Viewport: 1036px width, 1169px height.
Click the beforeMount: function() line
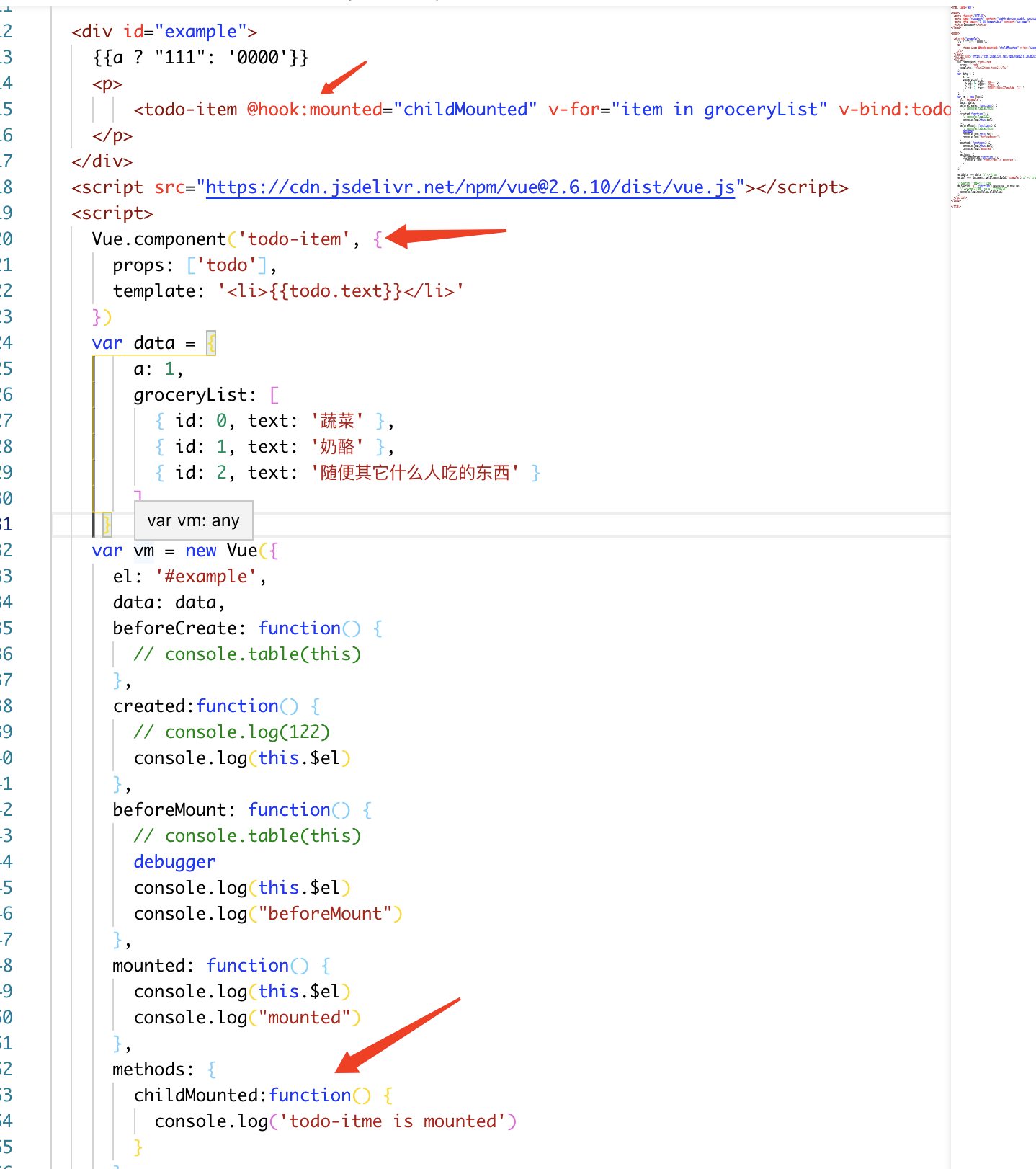point(243,810)
